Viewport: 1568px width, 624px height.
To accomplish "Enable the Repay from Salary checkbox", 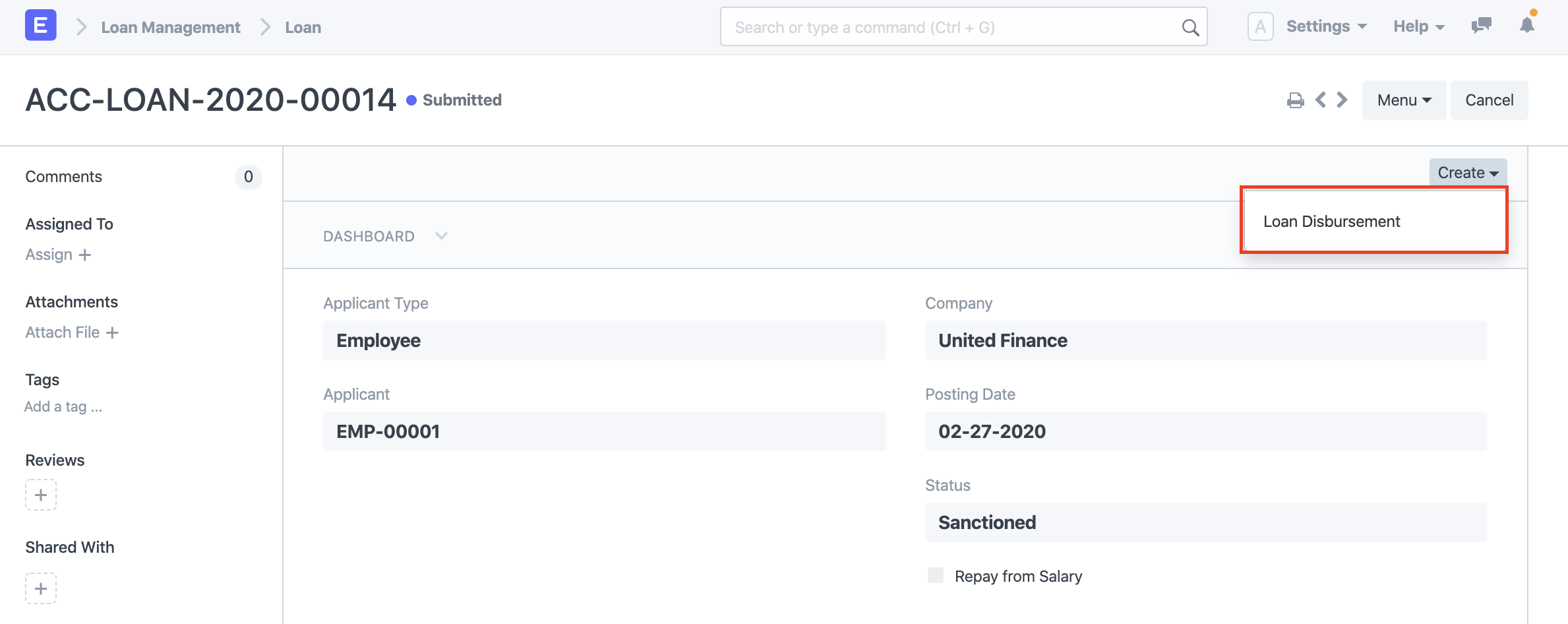I will pyautogui.click(x=935, y=575).
